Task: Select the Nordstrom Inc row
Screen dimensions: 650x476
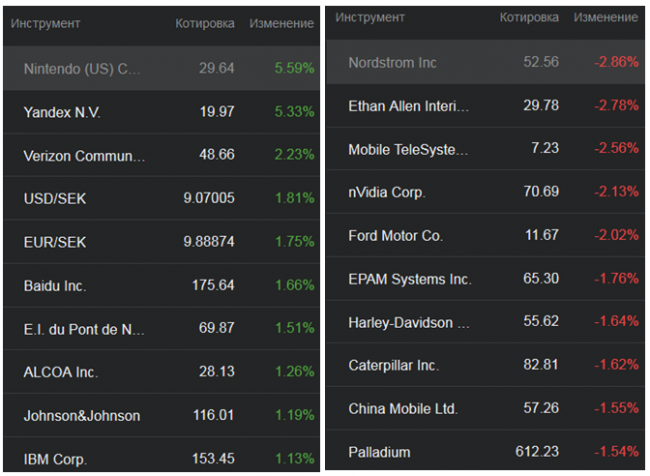Action: [392, 62]
